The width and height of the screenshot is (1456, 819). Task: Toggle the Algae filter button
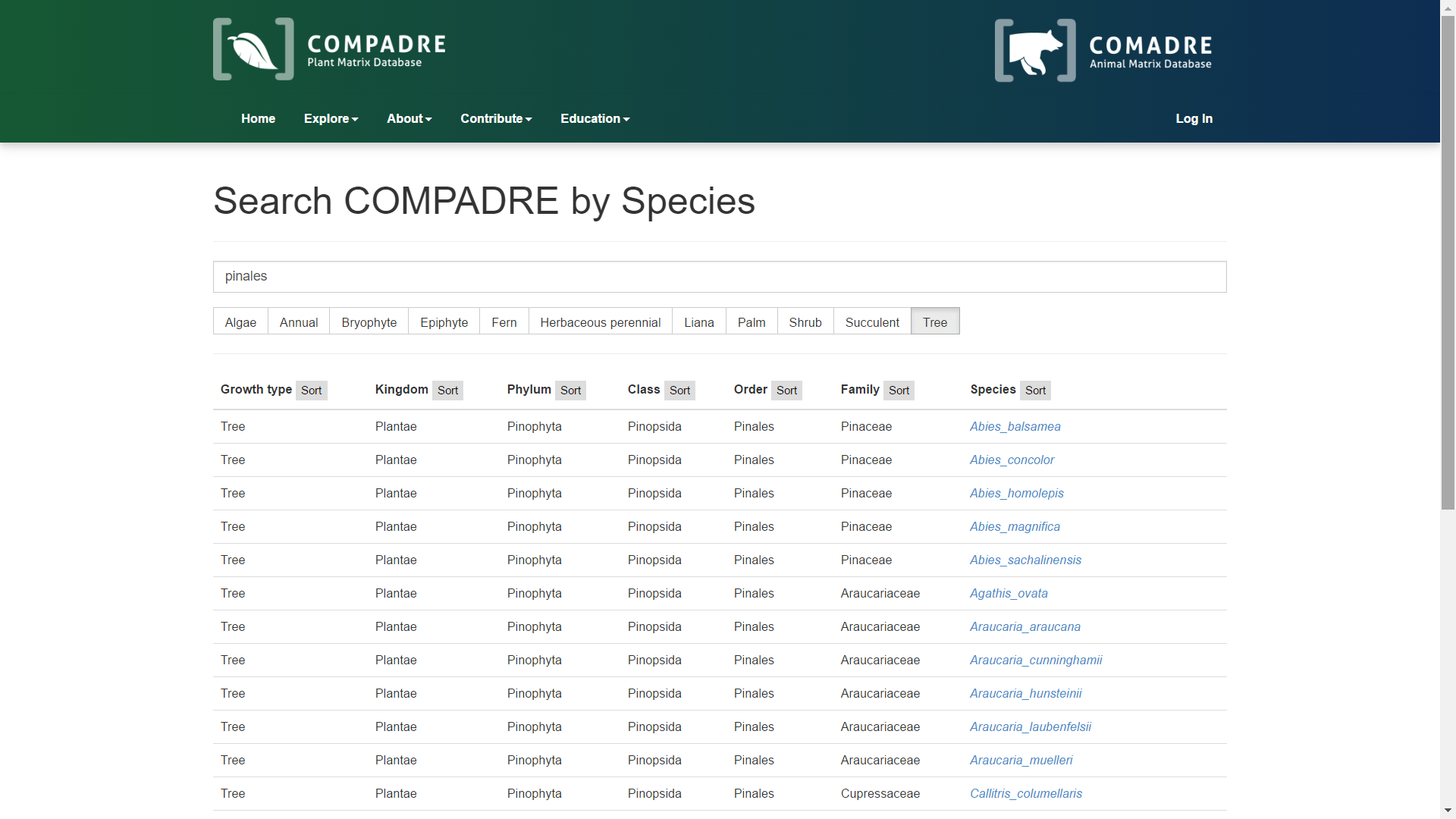(240, 322)
